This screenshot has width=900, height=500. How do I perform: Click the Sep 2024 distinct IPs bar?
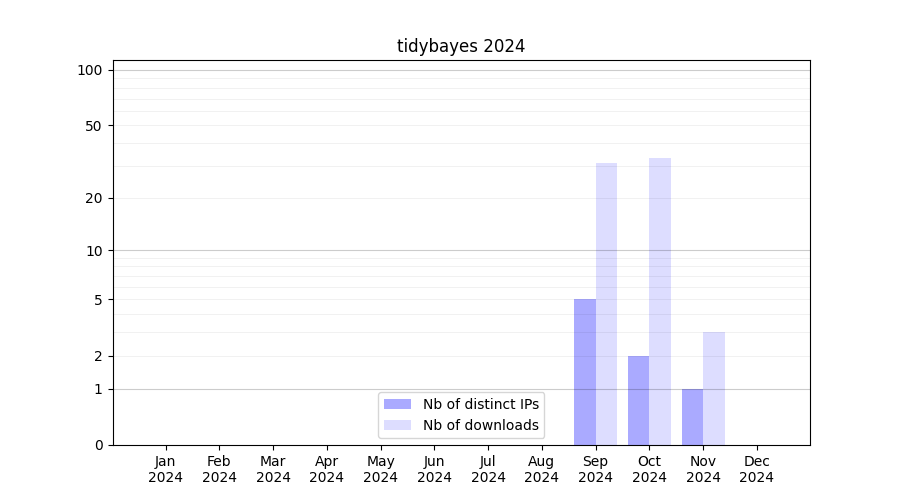[x=585, y=372]
